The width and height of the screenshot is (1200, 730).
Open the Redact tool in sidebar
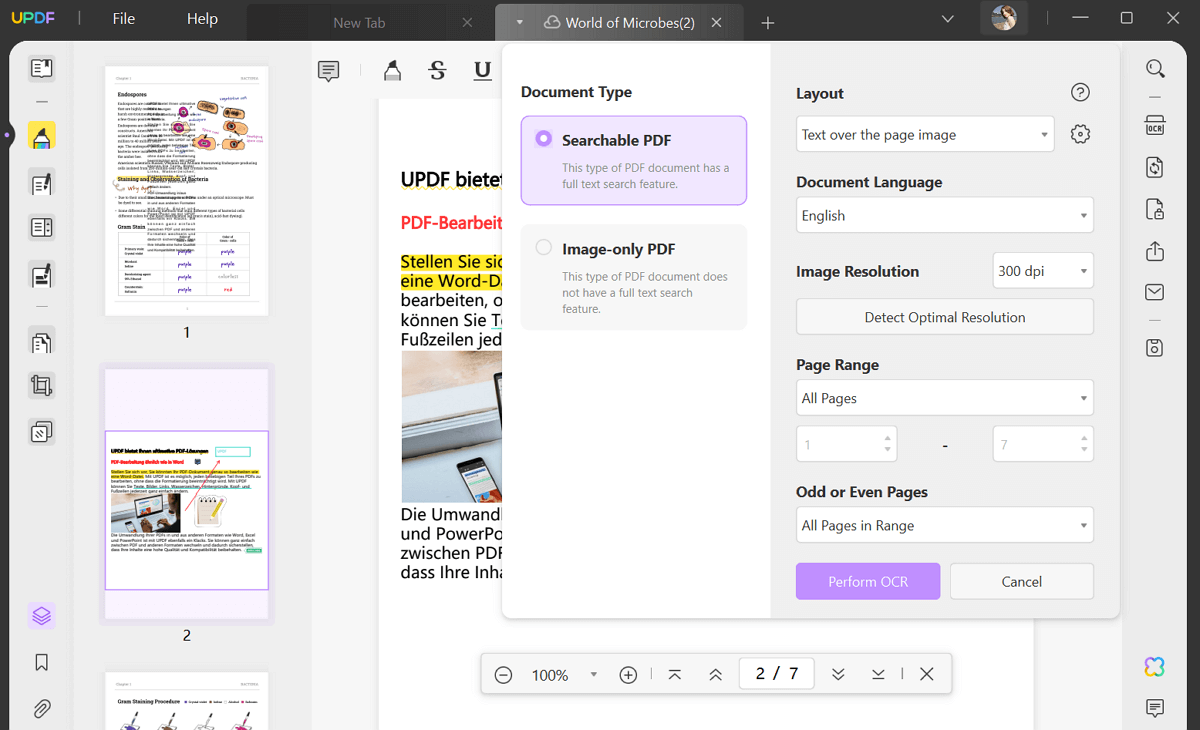(41, 274)
